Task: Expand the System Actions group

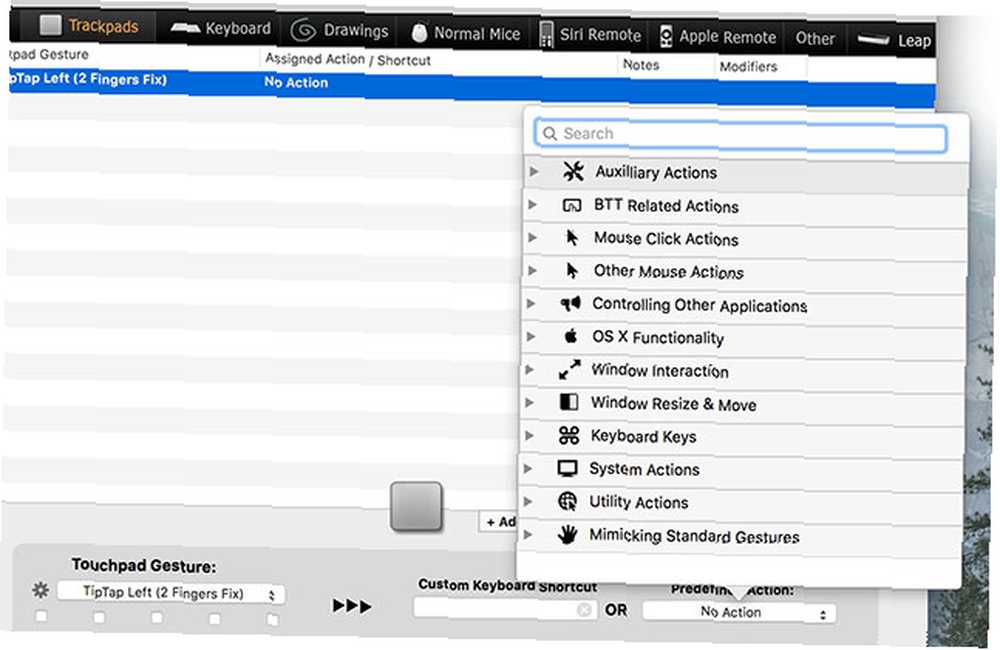Action: (529, 468)
